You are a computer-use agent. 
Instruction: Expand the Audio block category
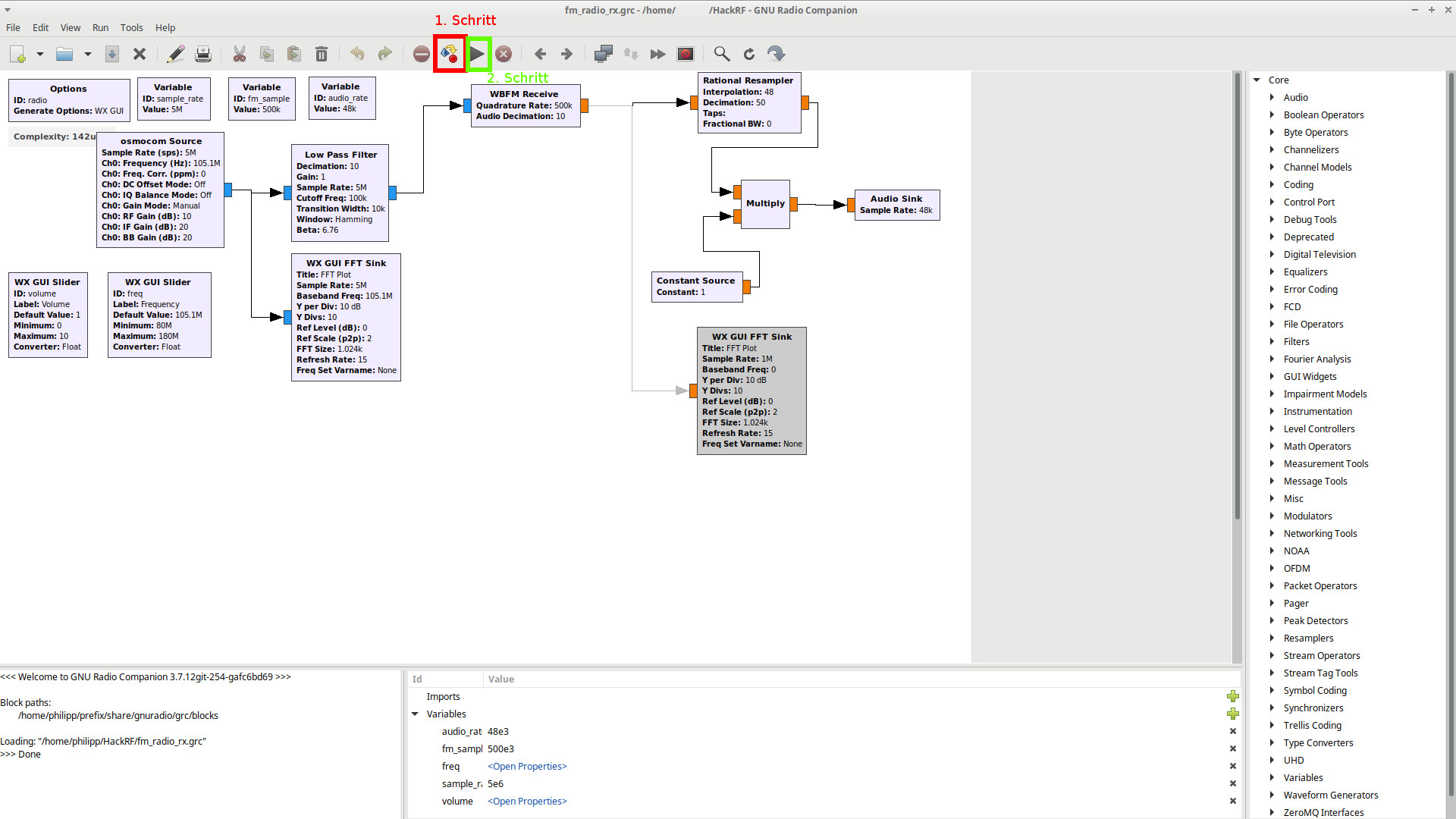pyautogui.click(x=1272, y=97)
